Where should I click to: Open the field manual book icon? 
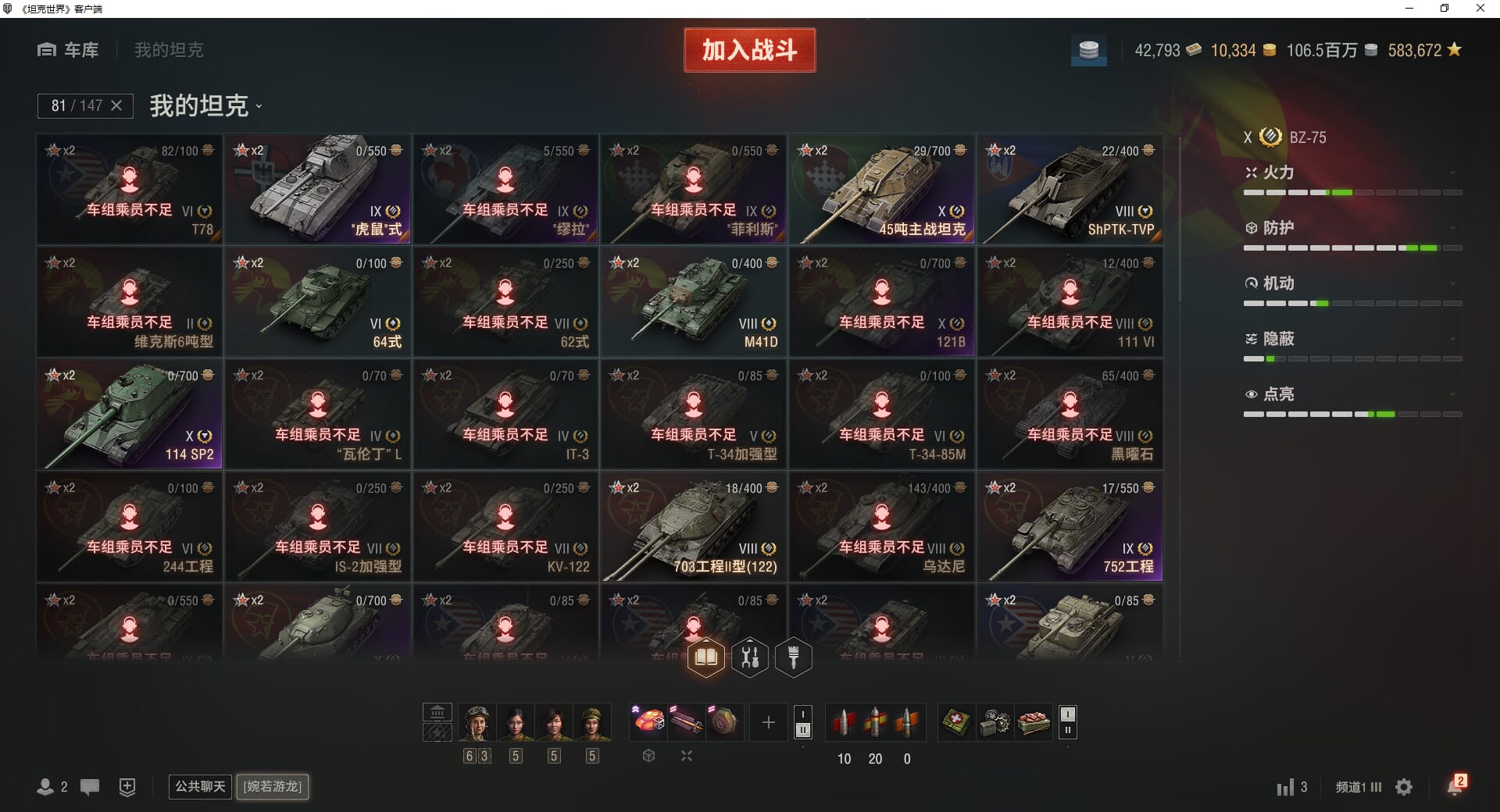[x=705, y=657]
